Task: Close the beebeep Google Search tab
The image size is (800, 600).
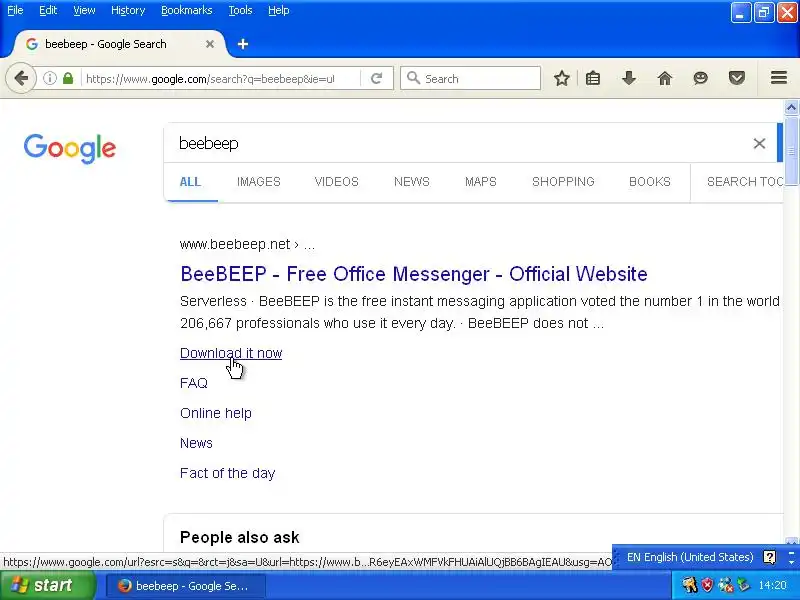Action: pyautogui.click(x=210, y=44)
